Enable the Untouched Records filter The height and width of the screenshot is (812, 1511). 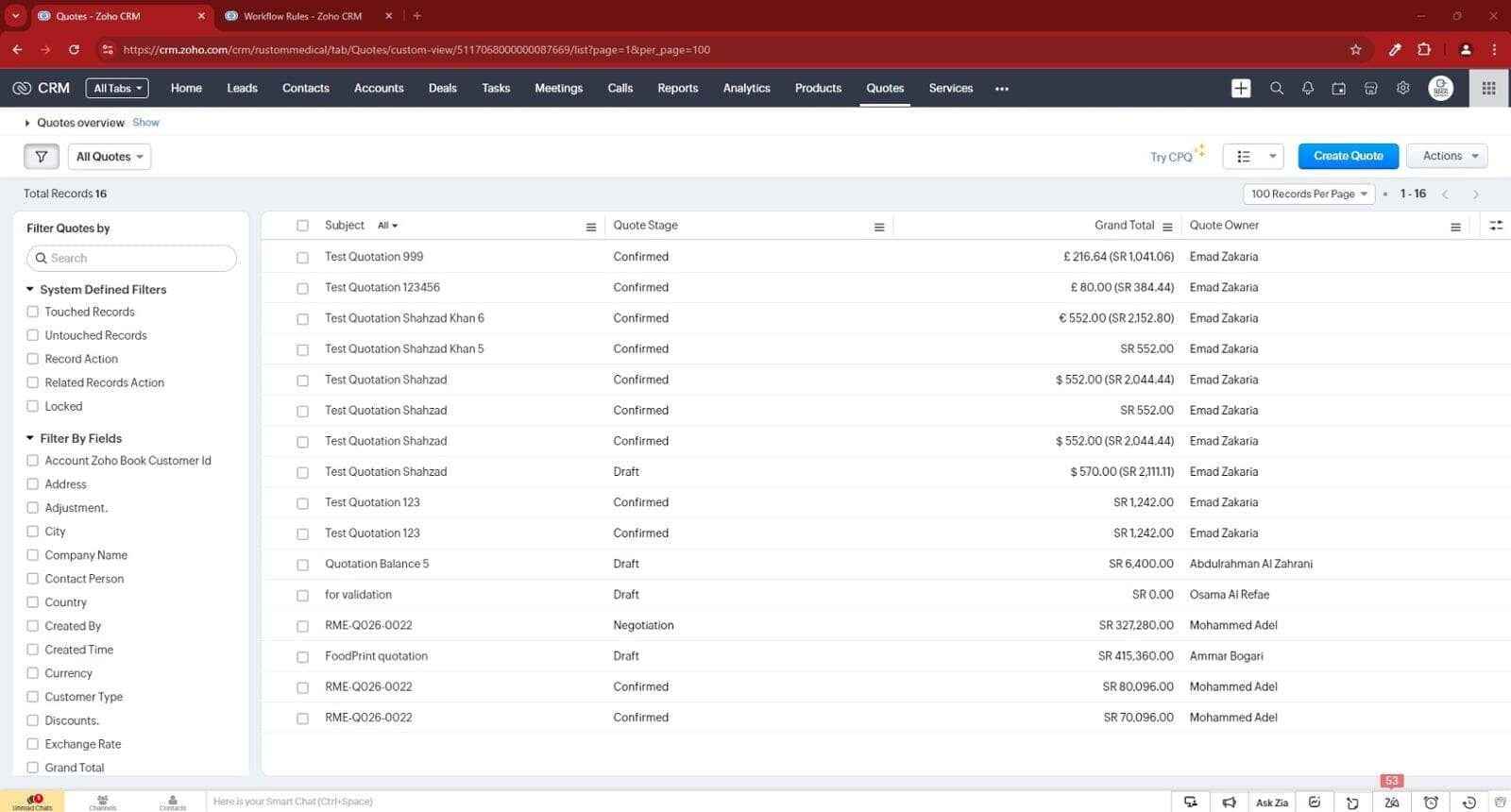33,335
